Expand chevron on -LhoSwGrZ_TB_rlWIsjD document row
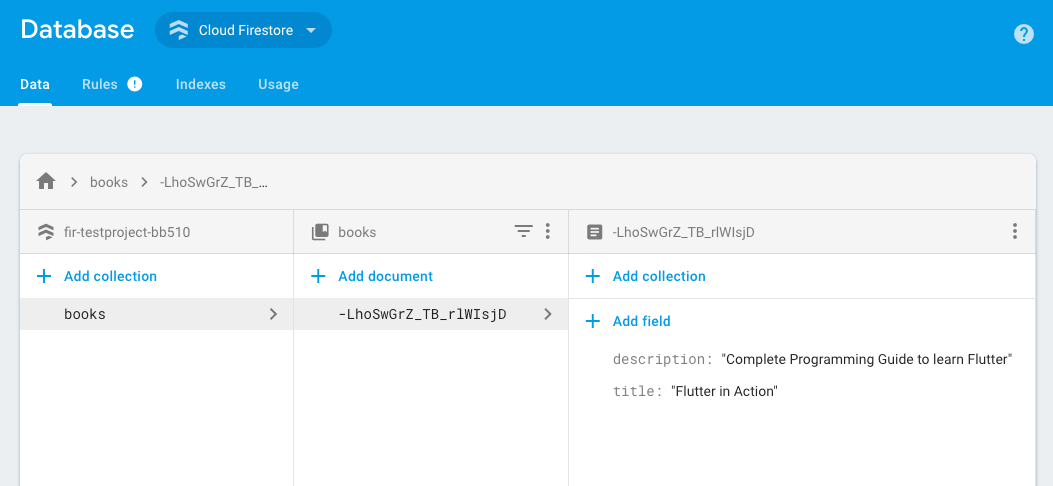 tap(548, 313)
